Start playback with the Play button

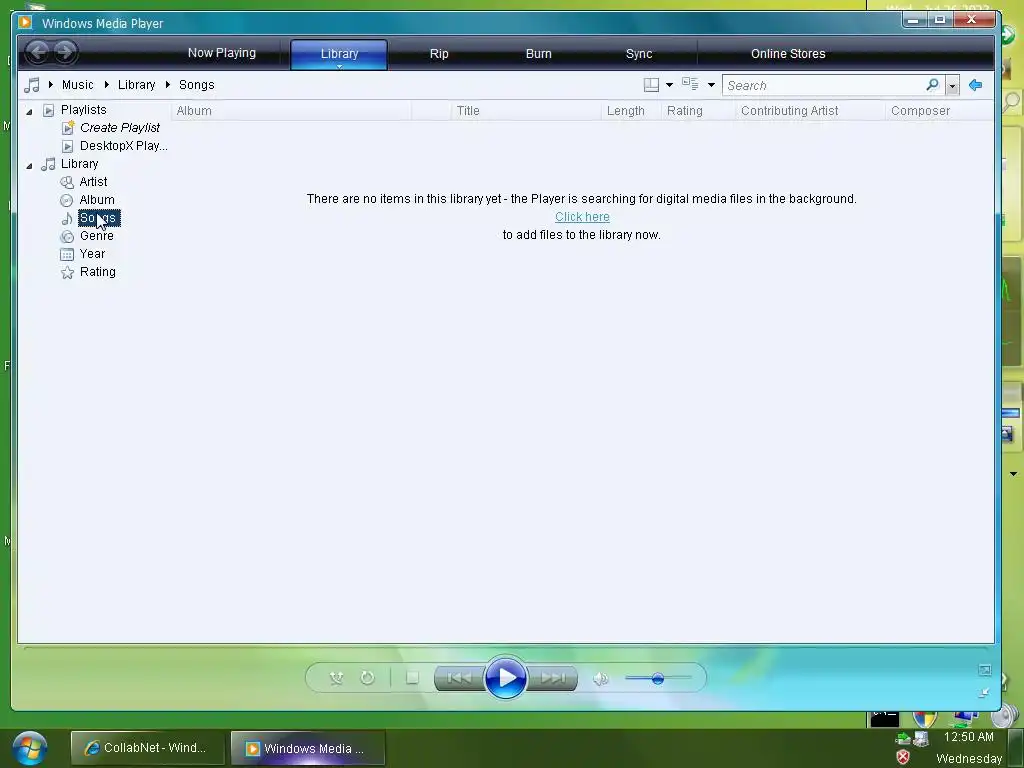point(505,678)
